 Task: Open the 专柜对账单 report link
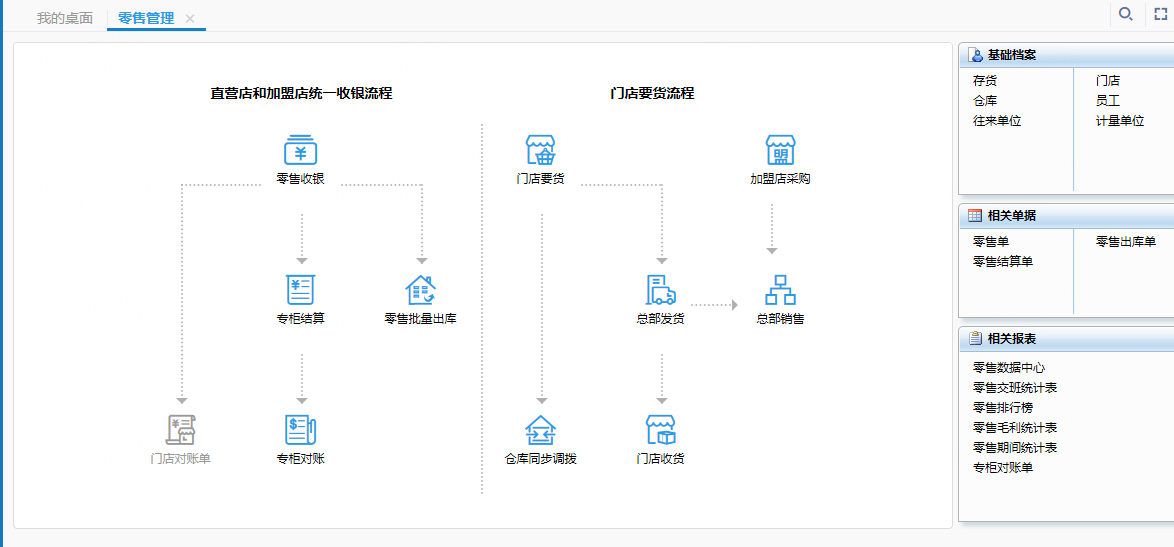point(1003,468)
